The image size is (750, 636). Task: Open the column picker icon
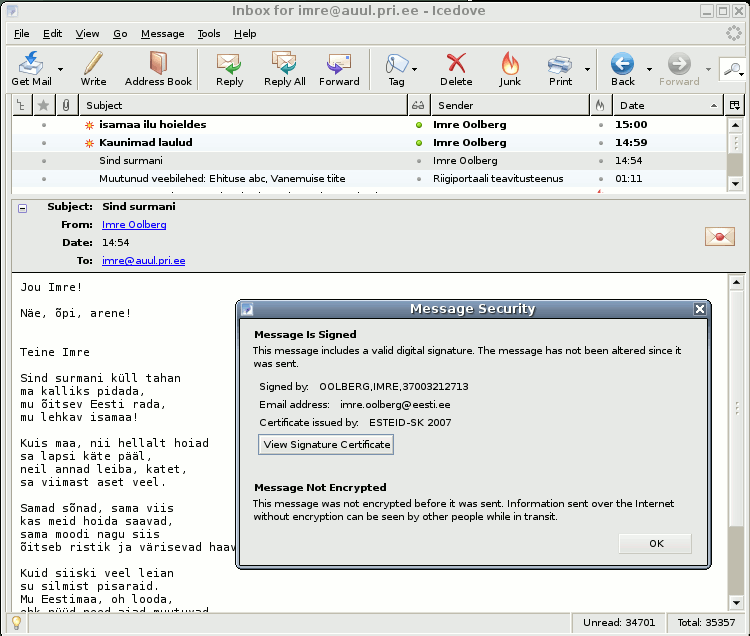735,105
